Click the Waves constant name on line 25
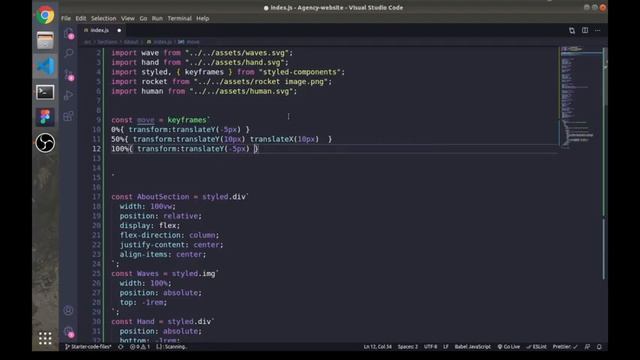Image resolution: width=640 pixels, height=360 pixels. pyautogui.click(x=148, y=273)
